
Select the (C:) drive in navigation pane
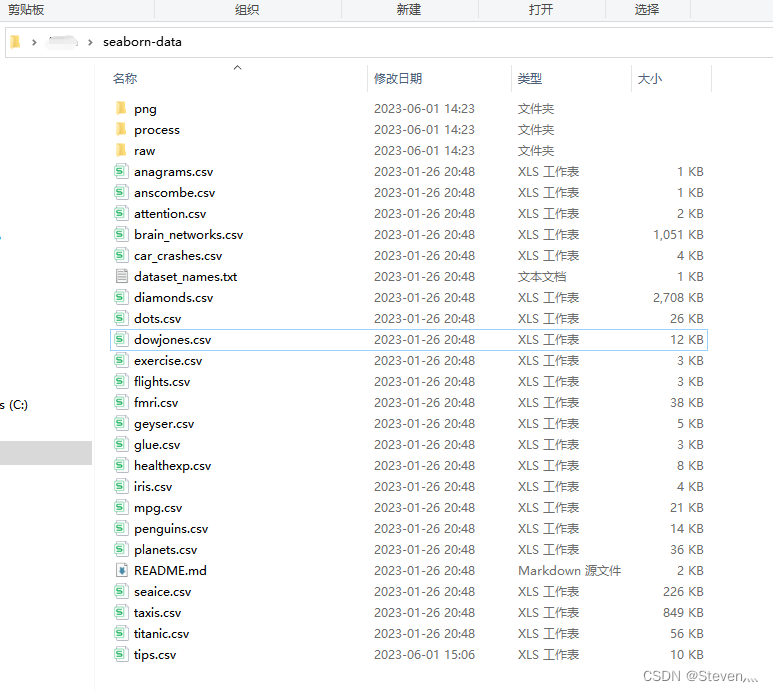[x=14, y=405]
